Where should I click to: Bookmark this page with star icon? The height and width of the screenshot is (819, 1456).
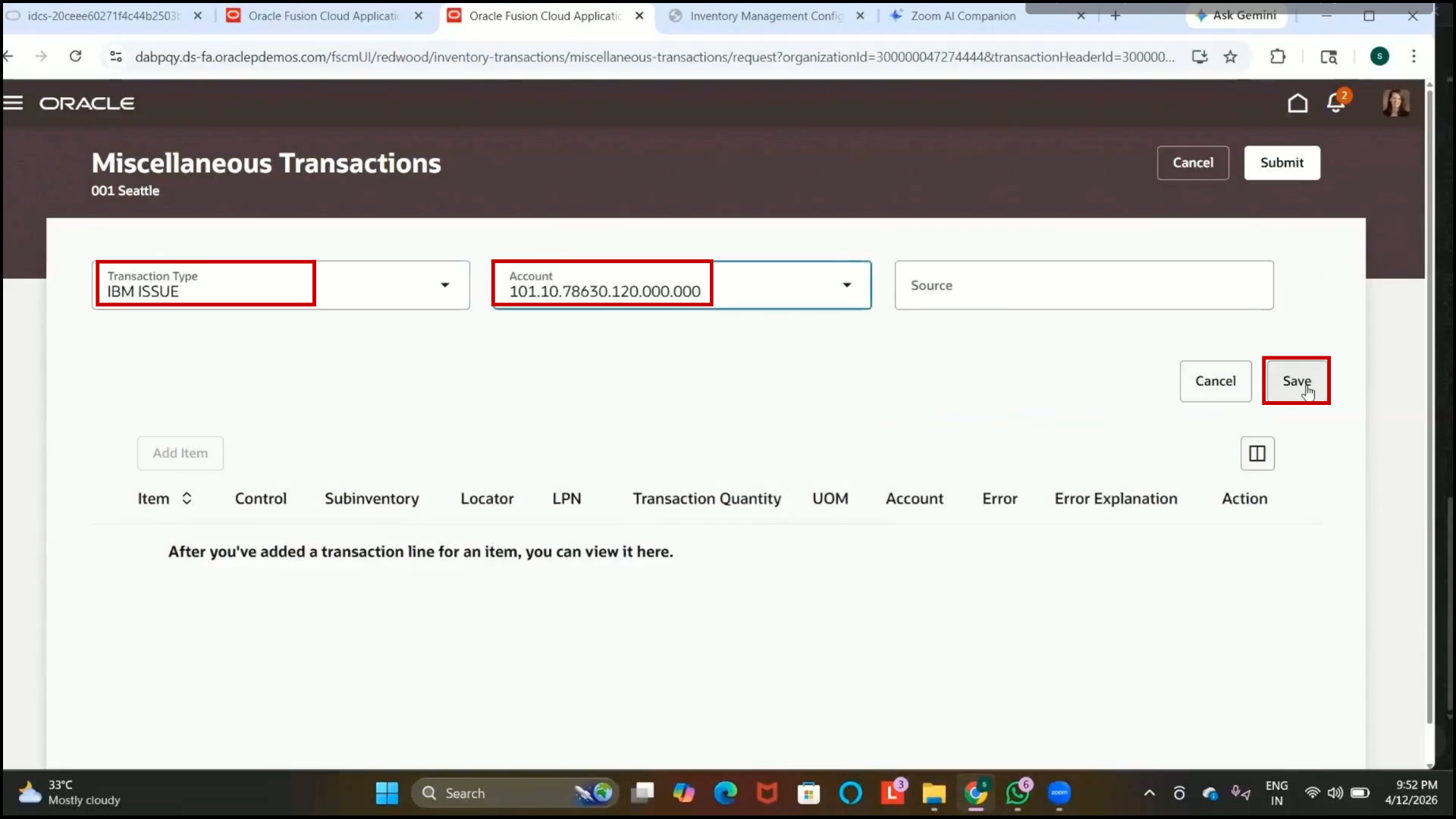(x=1230, y=56)
